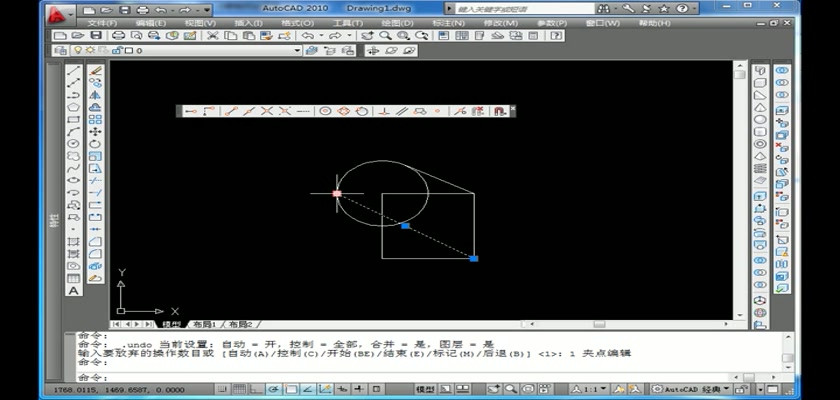This screenshot has width=840, height=400.
Task: Select the Circle draw tool
Action: click(73, 144)
